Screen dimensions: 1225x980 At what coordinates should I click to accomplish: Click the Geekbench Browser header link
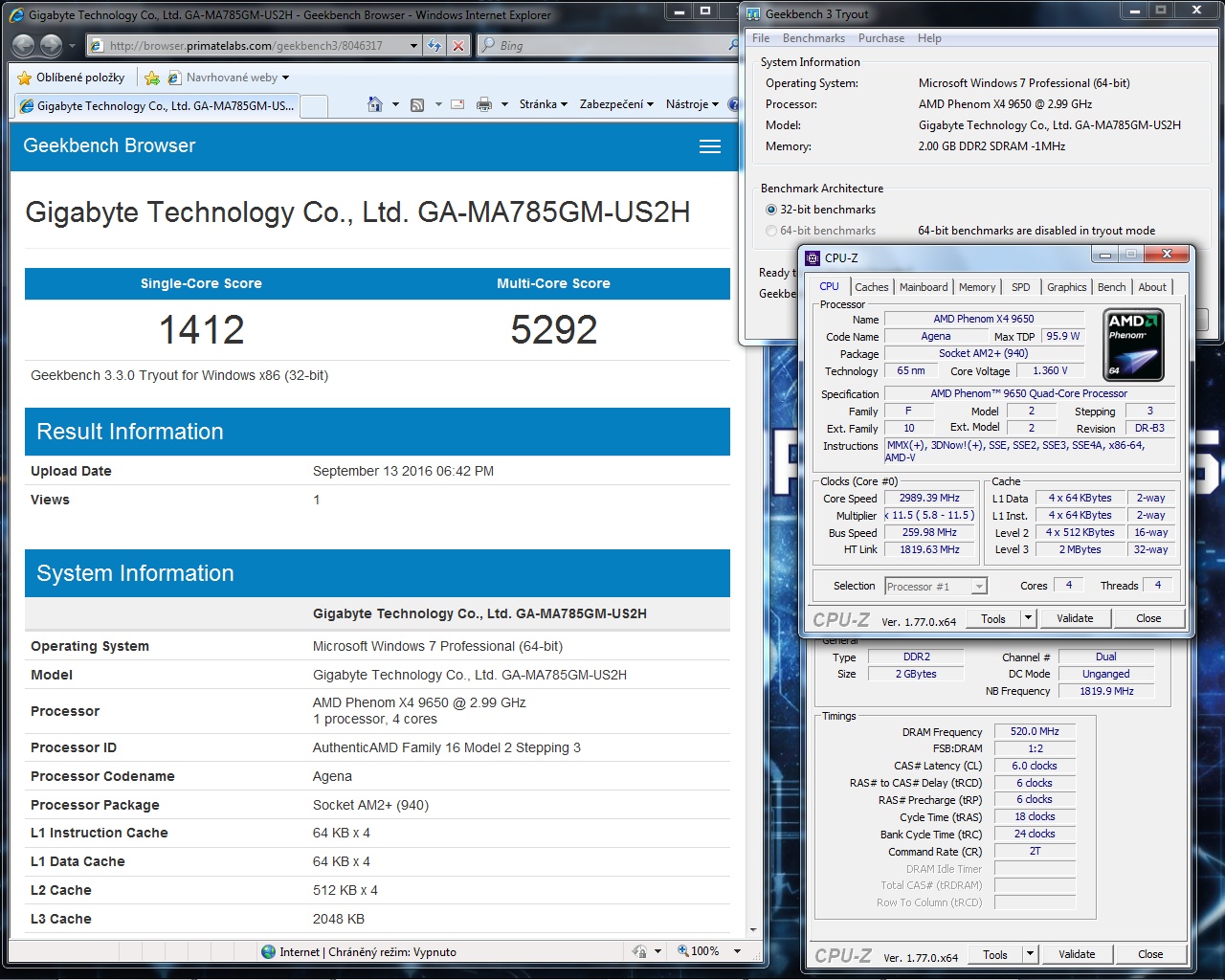coord(109,145)
